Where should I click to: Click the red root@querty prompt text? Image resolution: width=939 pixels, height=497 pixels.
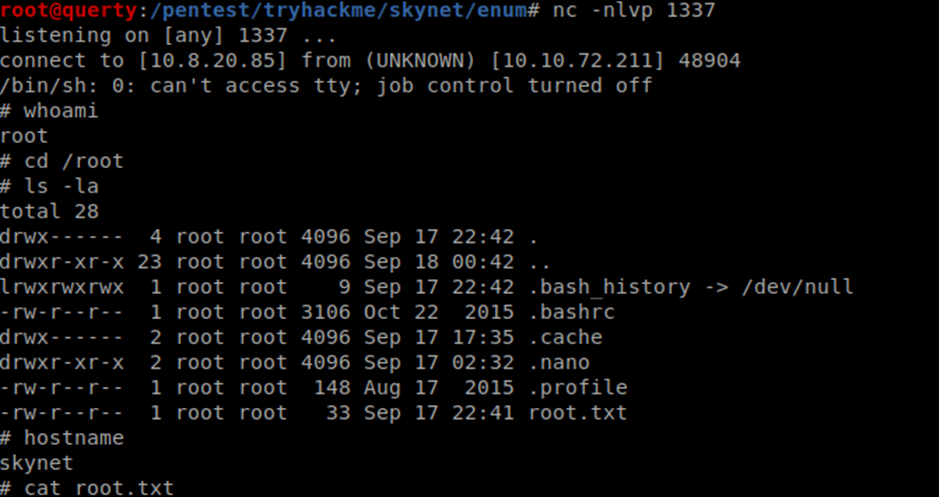pyautogui.click(x=68, y=10)
